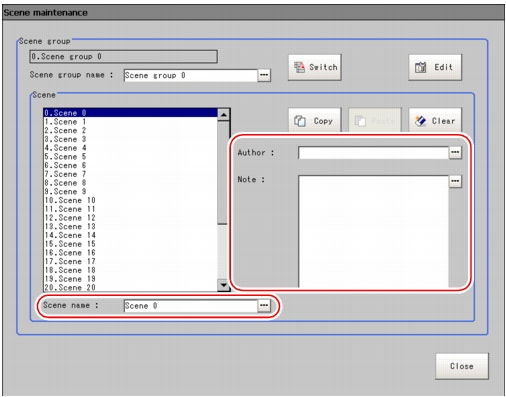Select '13.Scene 13' in the list

130,226
